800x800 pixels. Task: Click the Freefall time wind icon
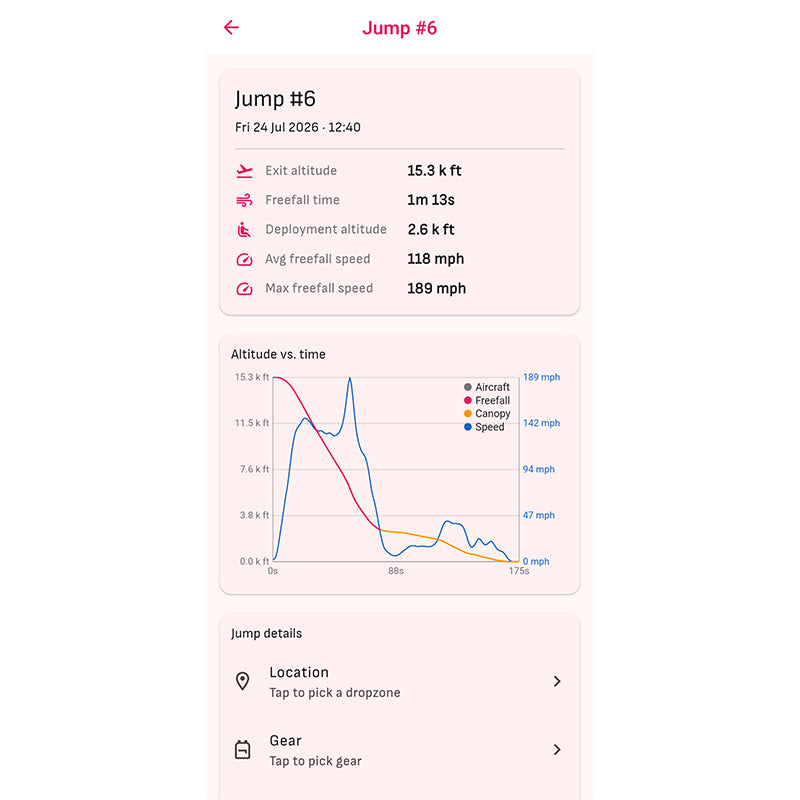click(x=244, y=200)
